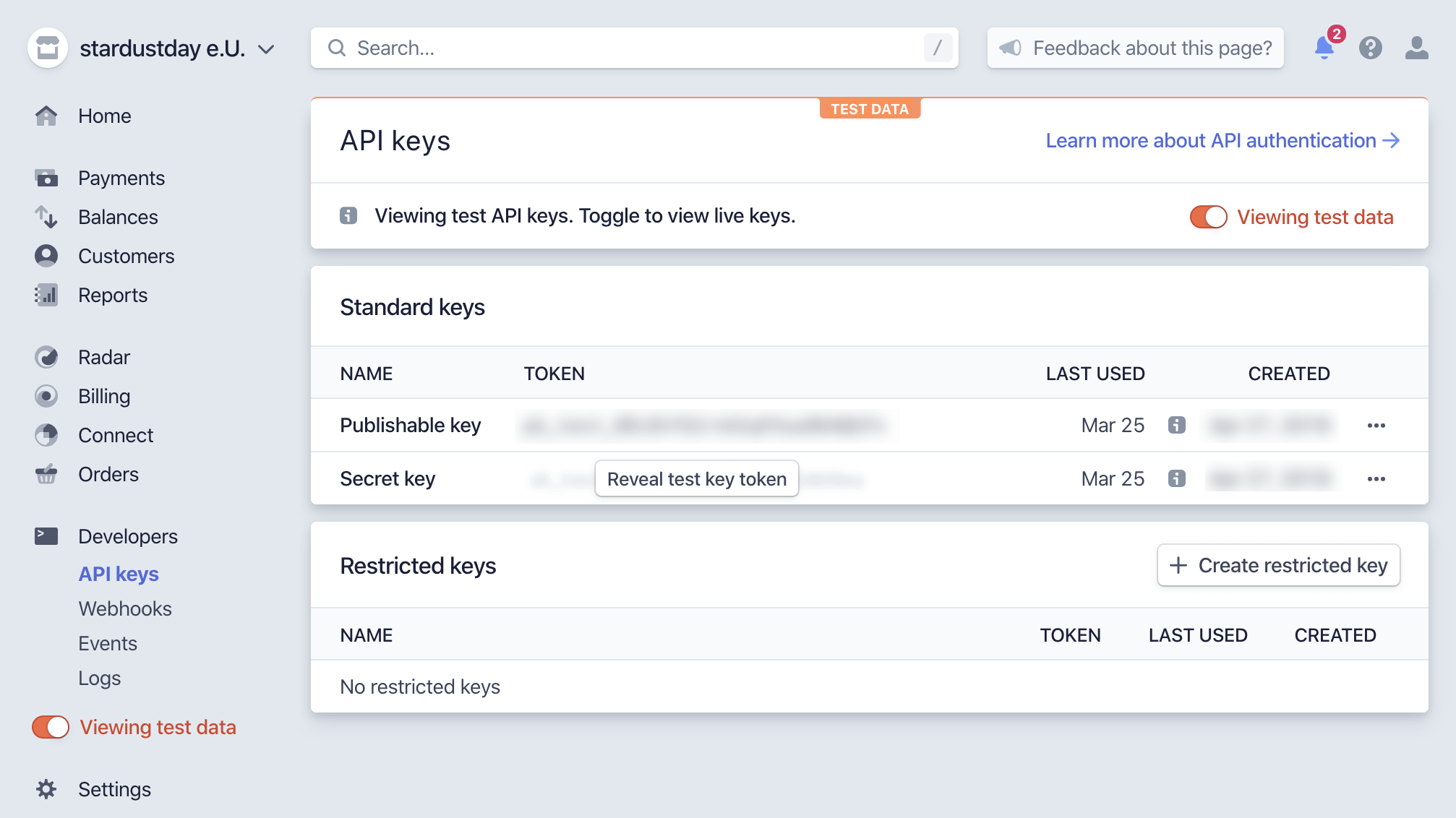Click the TEST DATA badge

(870, 109)
